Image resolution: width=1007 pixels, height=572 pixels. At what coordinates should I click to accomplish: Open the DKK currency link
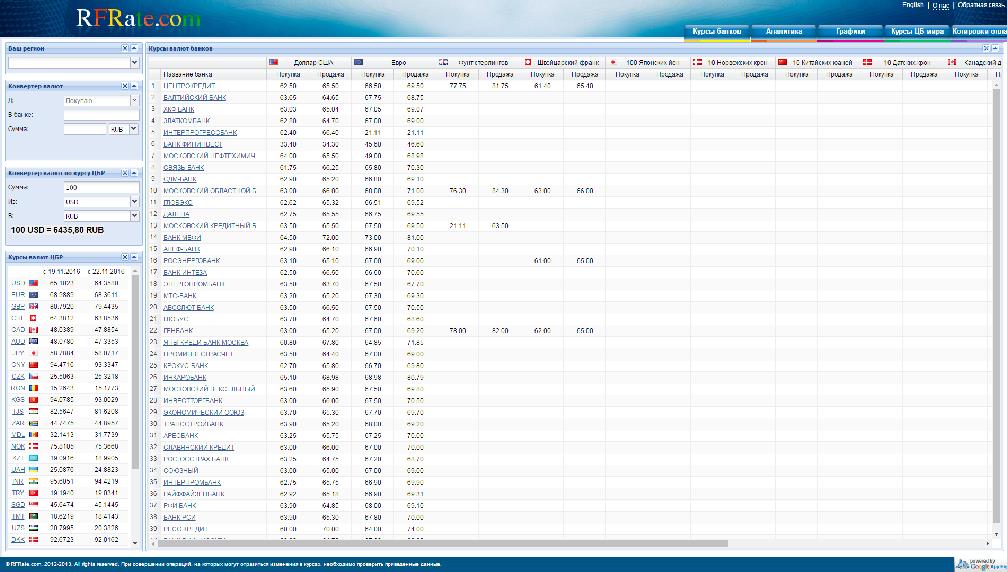(x=18, y=539)
